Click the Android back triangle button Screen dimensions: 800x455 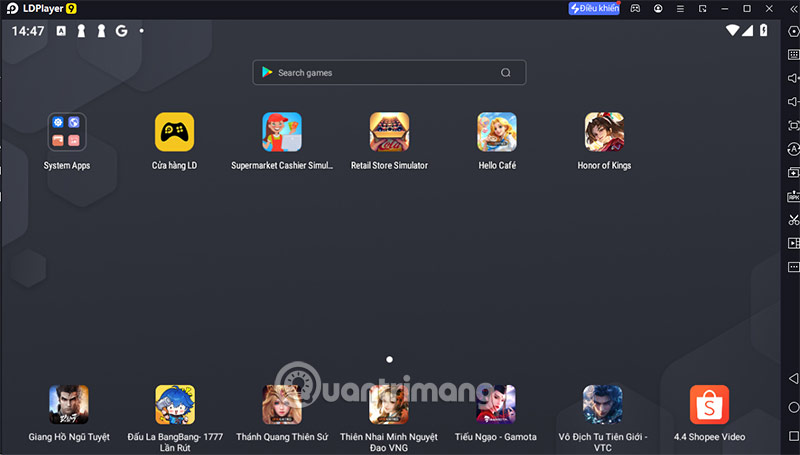(x=793, y=378)
